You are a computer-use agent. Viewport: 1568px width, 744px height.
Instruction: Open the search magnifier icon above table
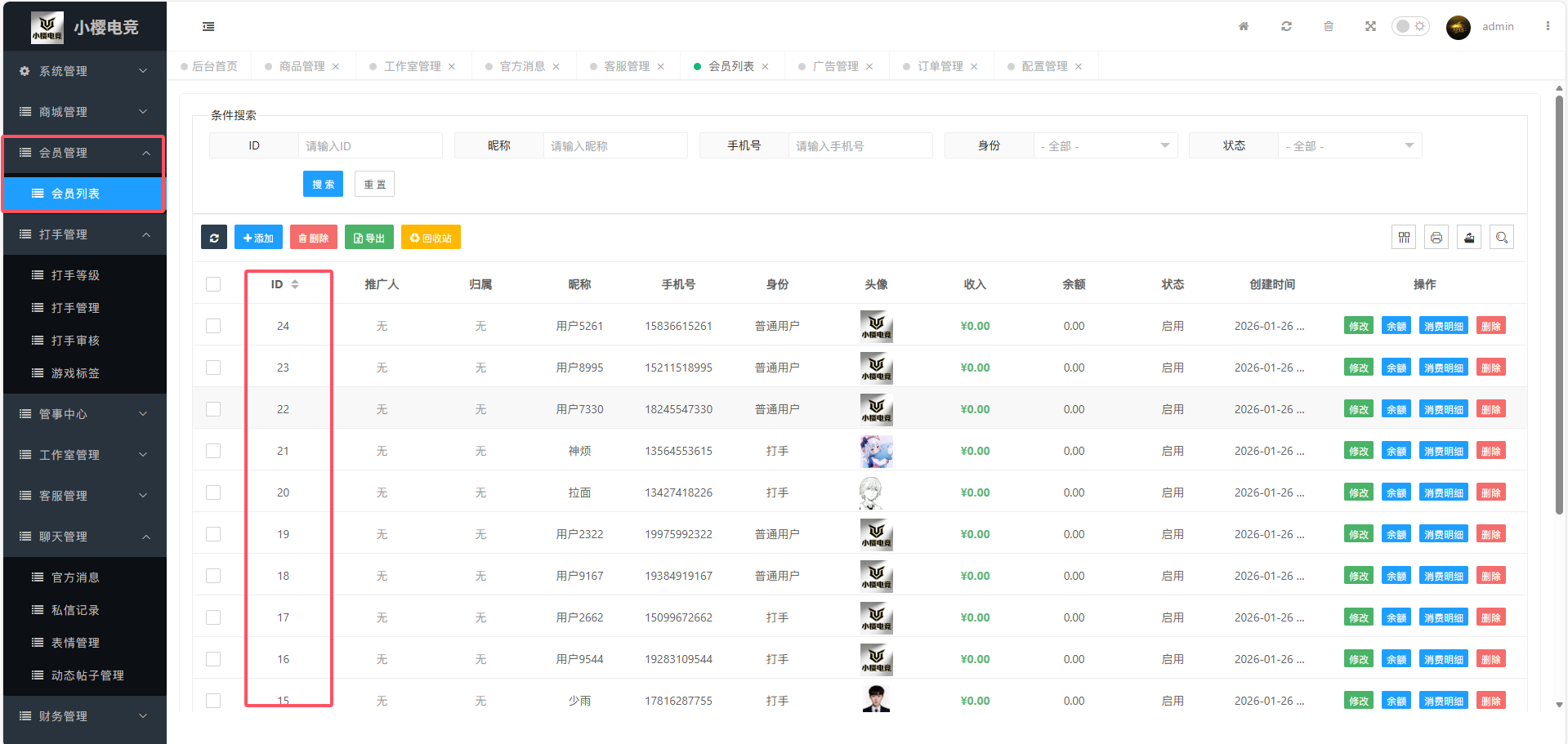point(1502,238)
